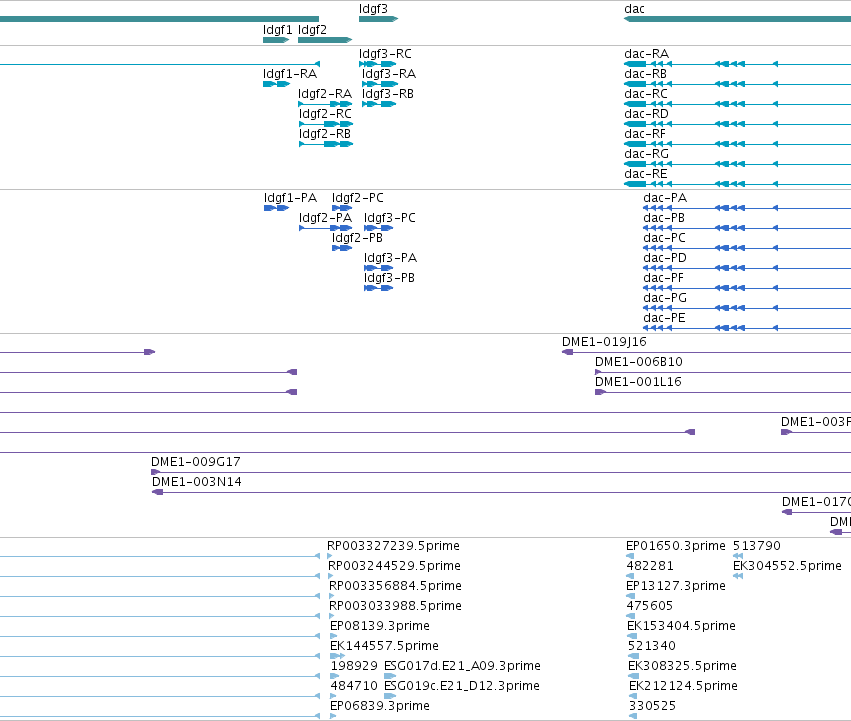Image resolution: width=851 pixels, height=721 pixels.
Task: Select transcript dac-RG
Action: [x=738, y=164]
